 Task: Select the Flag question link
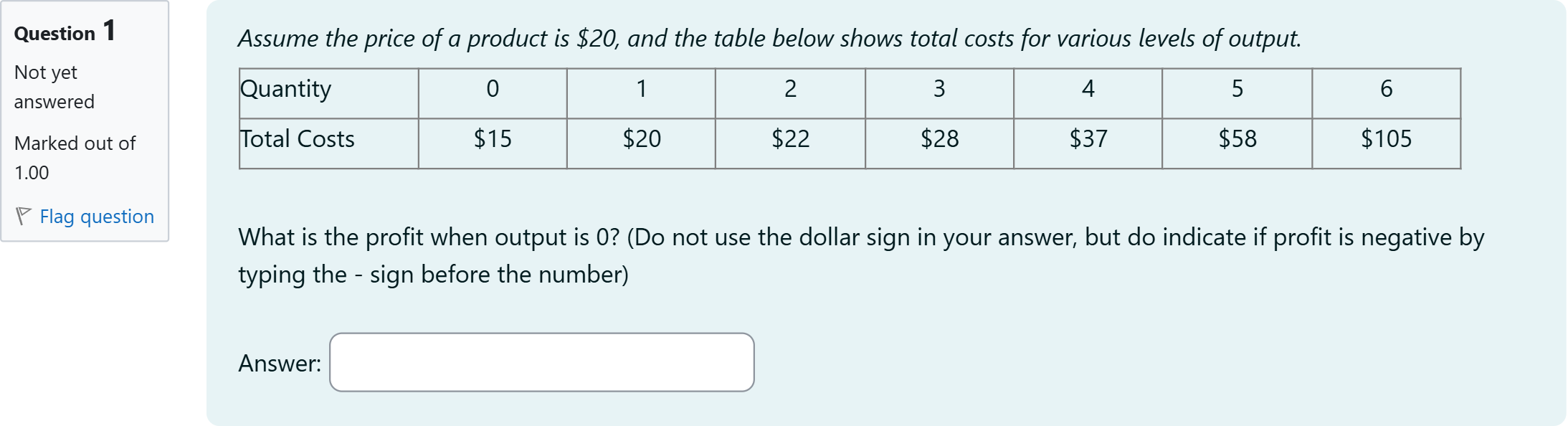pos(96,217)
